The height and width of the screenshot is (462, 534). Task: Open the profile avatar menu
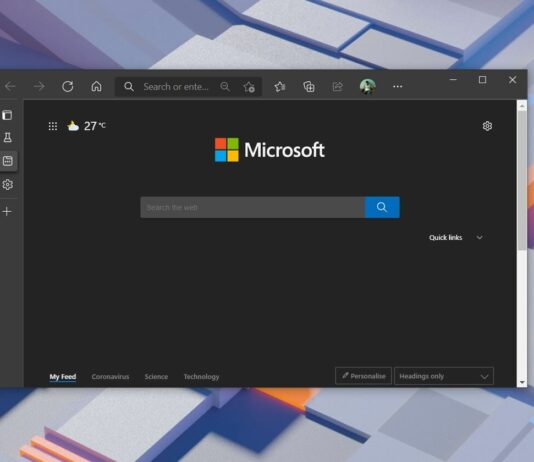click(x=367, y=86)
